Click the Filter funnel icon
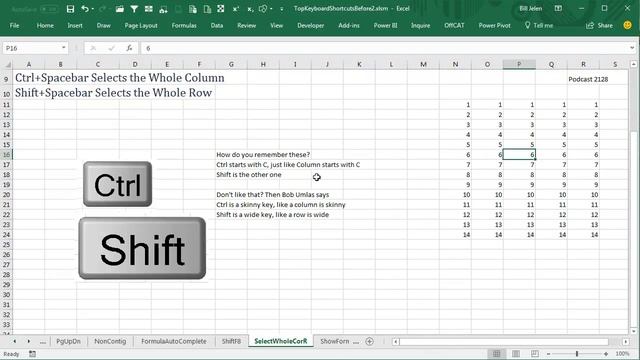The image size is (640, 360). coord(134,9)
